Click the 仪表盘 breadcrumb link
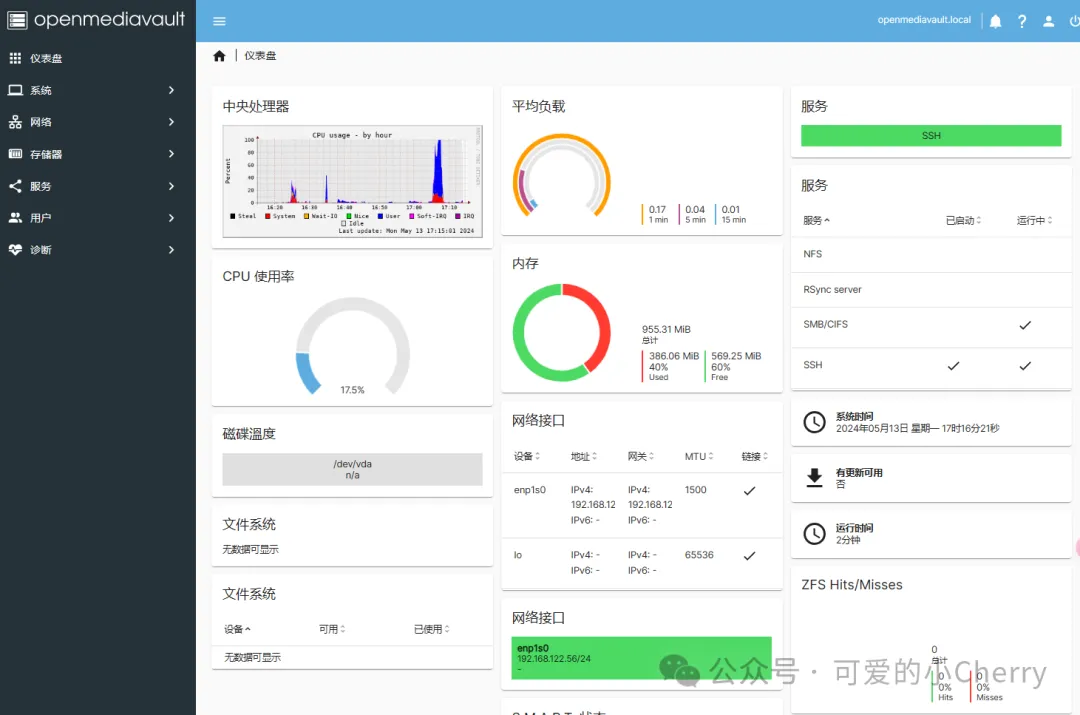 point(260,56)
